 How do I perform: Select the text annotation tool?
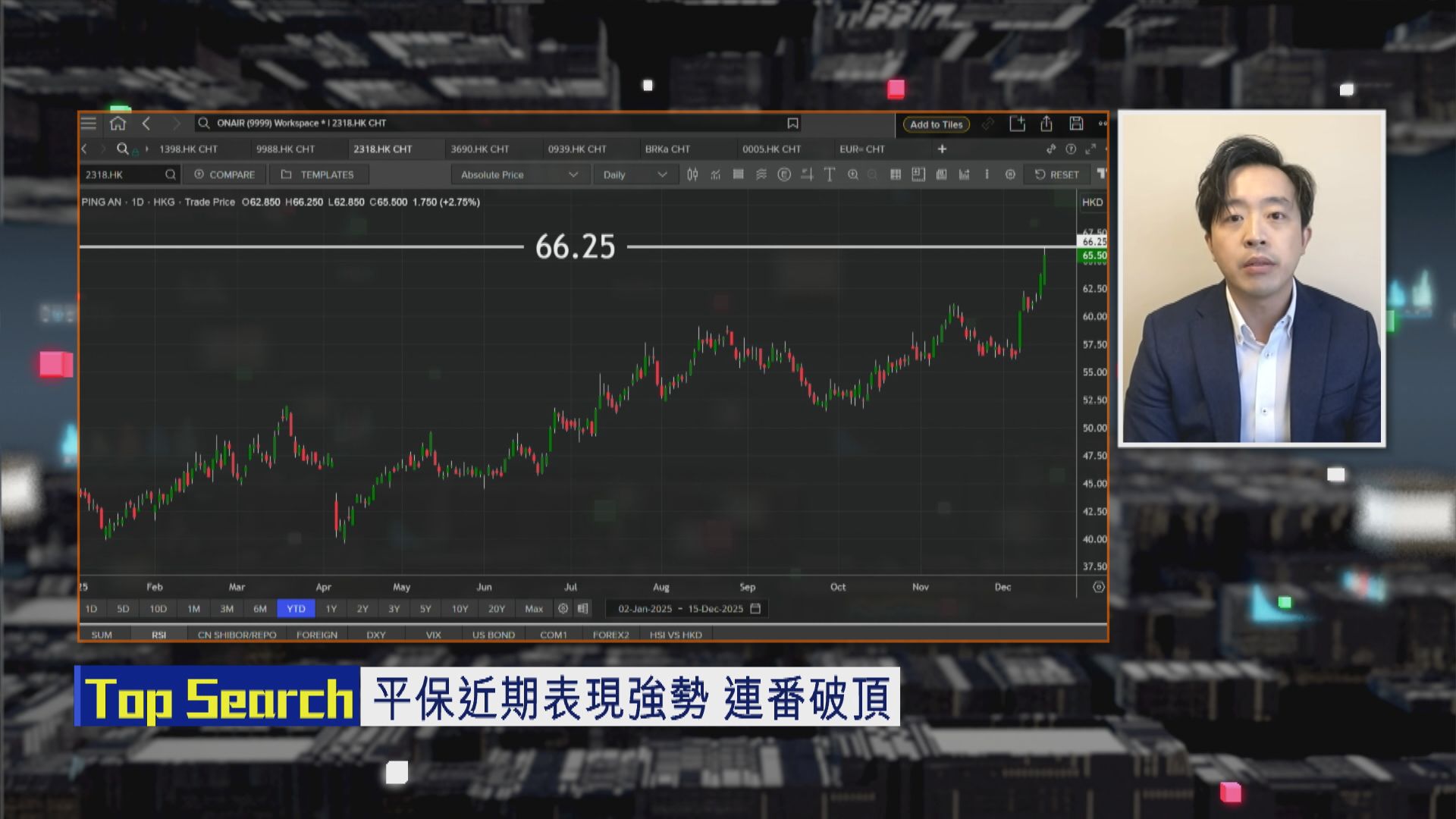(x=830, y=174)
